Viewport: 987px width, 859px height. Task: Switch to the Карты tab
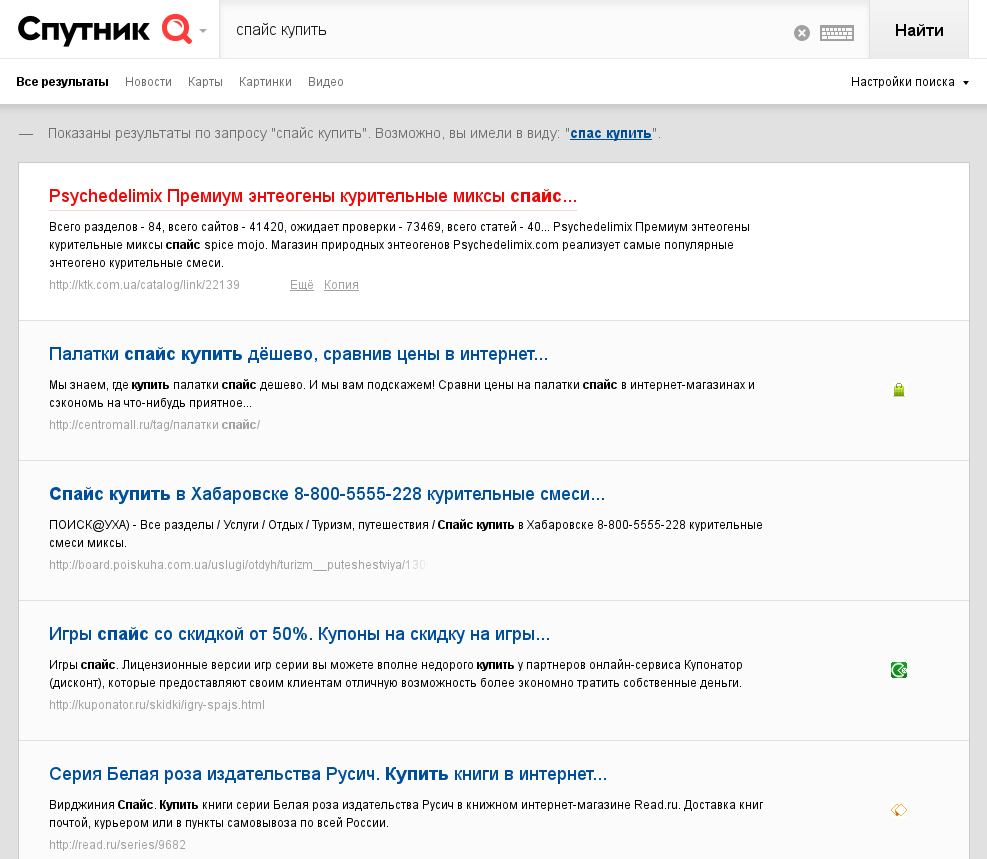[205, 82]
